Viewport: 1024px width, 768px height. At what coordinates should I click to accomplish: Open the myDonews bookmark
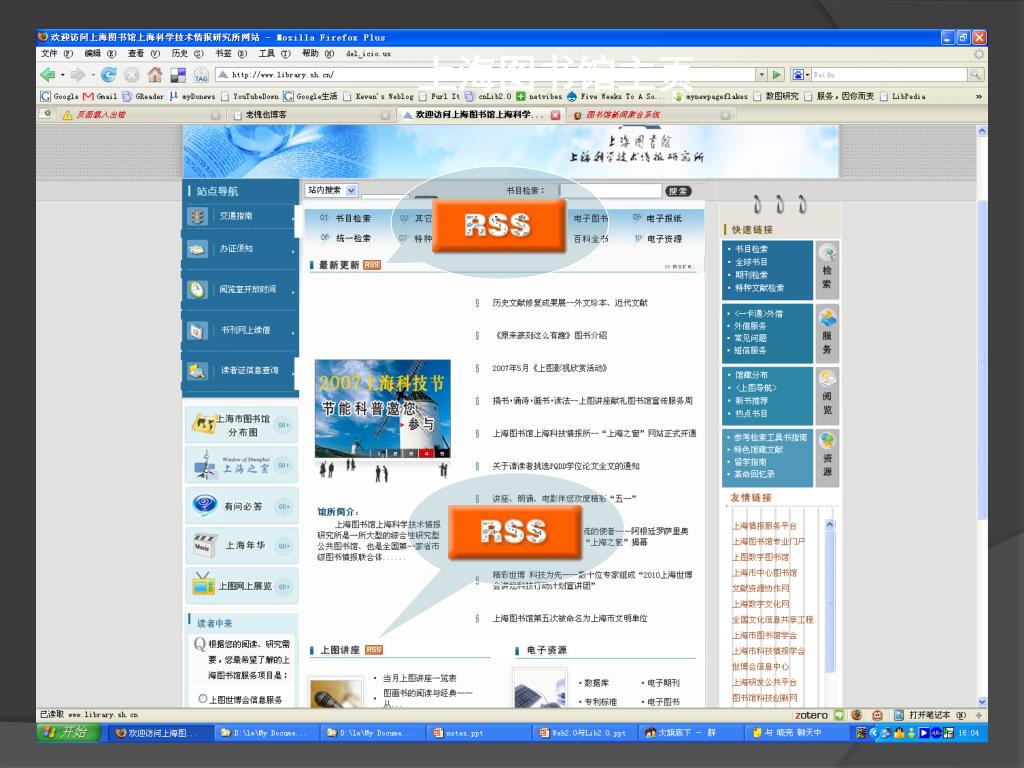point(192,96)
